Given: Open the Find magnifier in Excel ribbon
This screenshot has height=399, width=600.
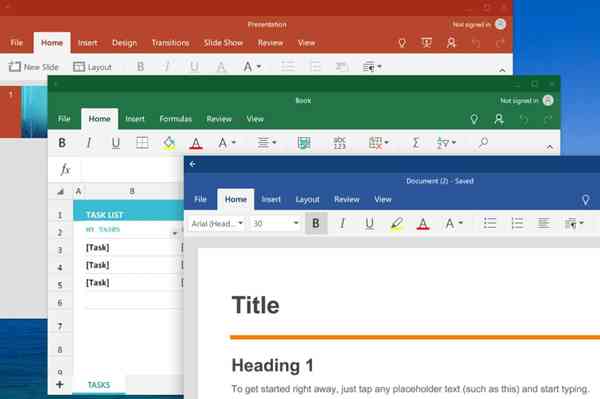Looking at the screenshot, I should click(x=483, y=143).
